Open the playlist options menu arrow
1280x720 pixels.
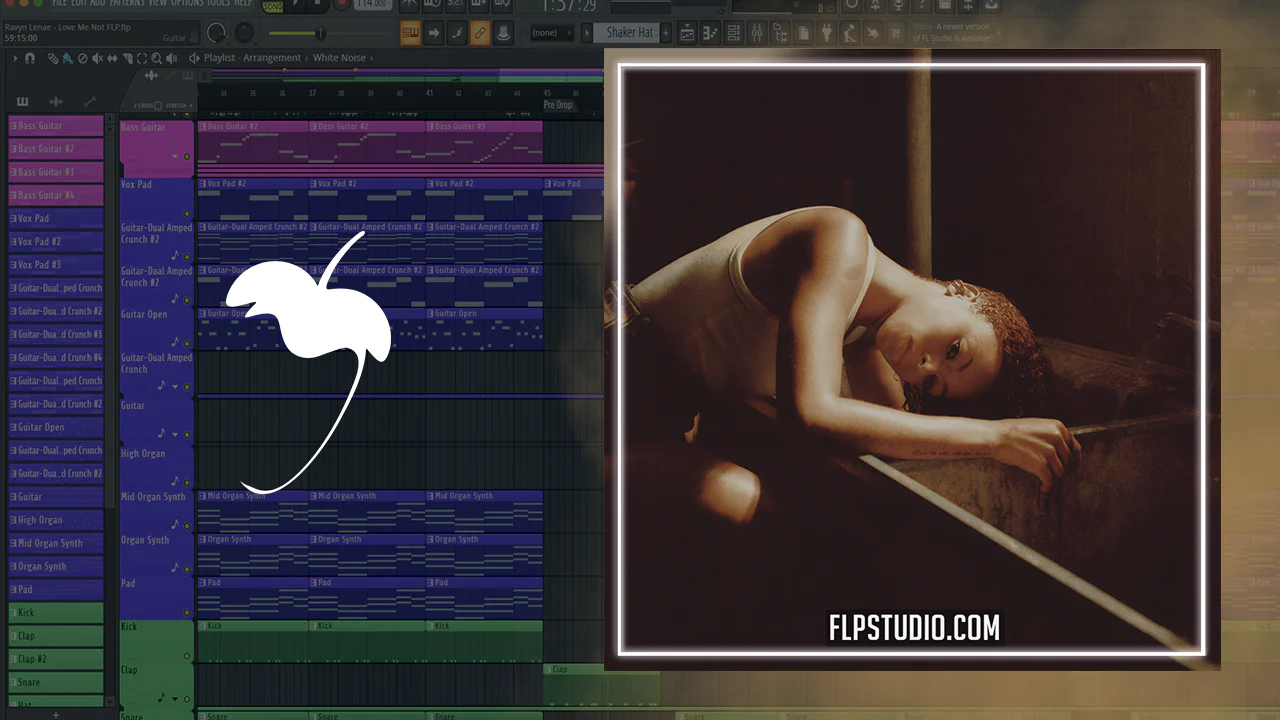pos(15,58)
